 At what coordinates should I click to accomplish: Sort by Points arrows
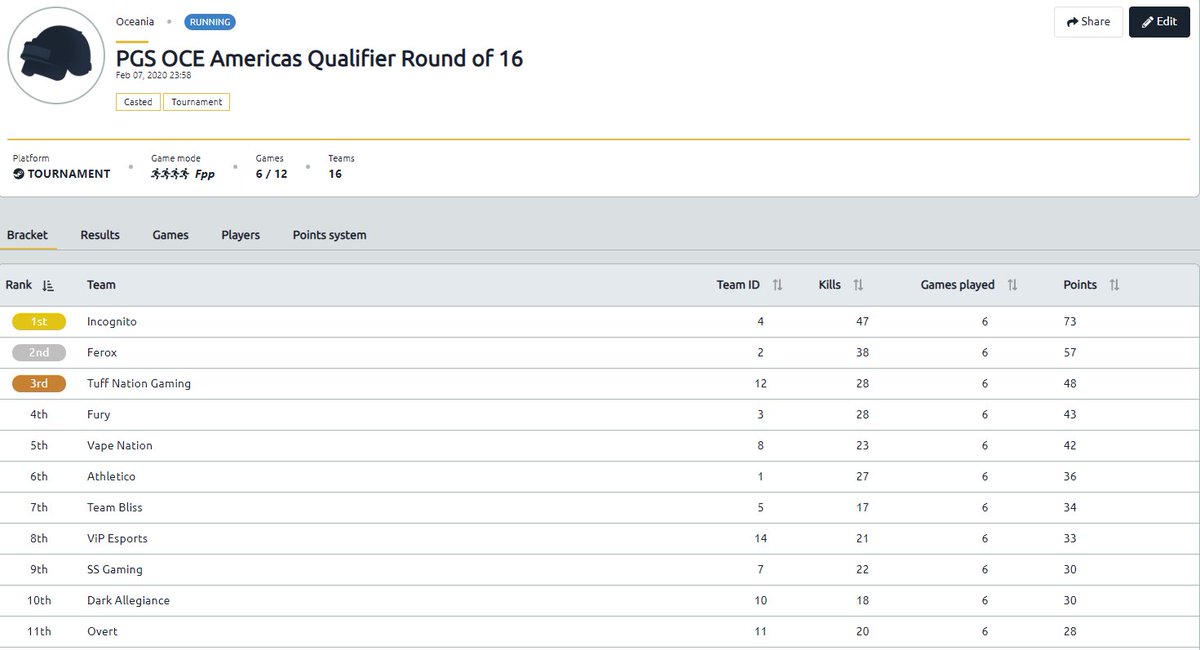pyautogui.click(x=1114, y=285)
